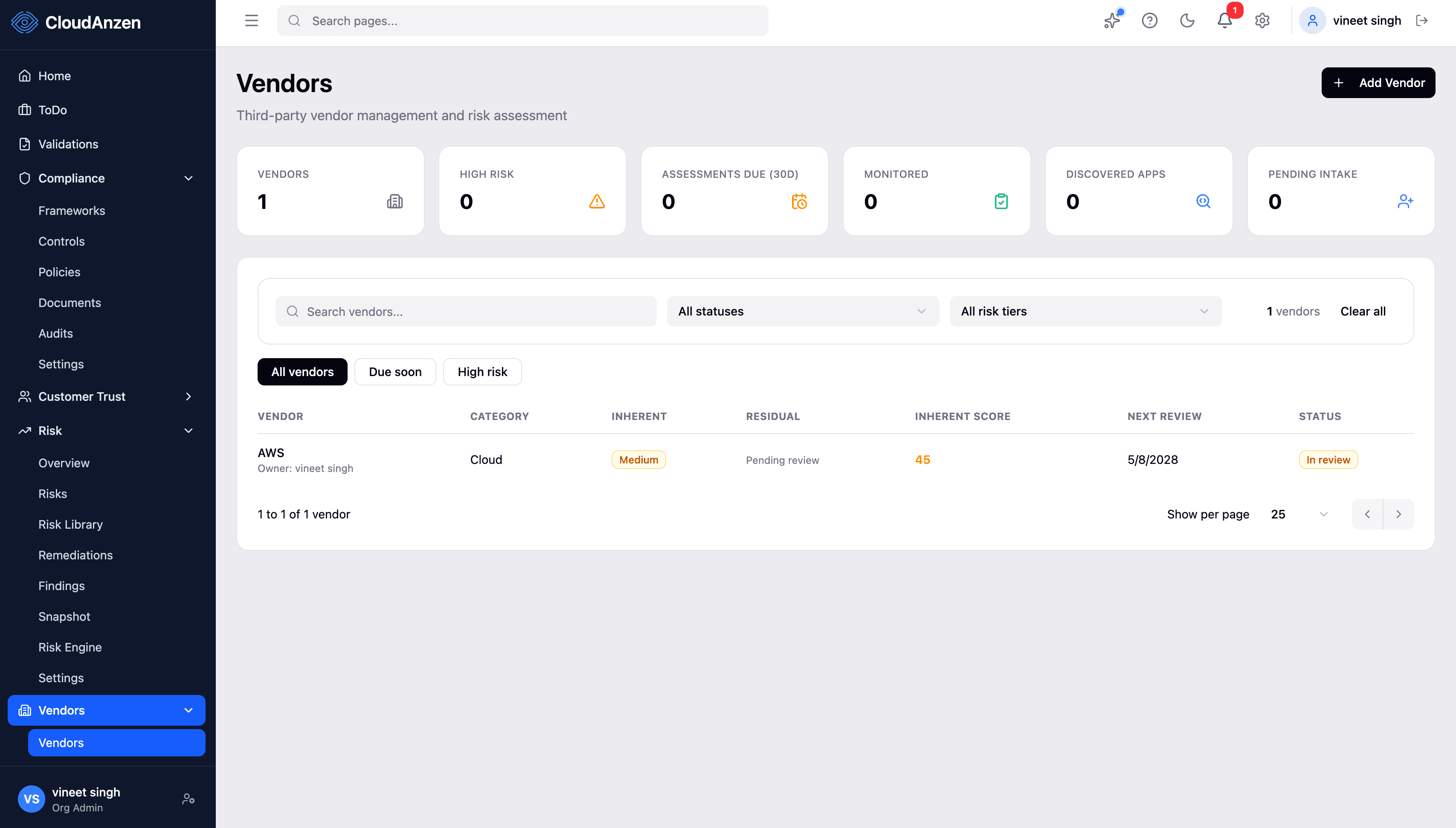Collapse the Risk section chevron
The width and height of the screenshot is (1456, 828).
pyautogui.click(x=188, y=431)
